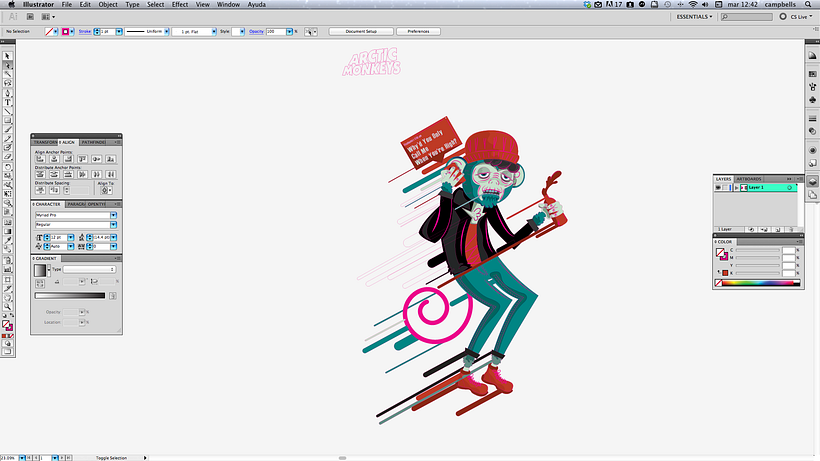Screen dimensions: 820x461
Task: Select the Pen tool
Action: coord(7,93)
